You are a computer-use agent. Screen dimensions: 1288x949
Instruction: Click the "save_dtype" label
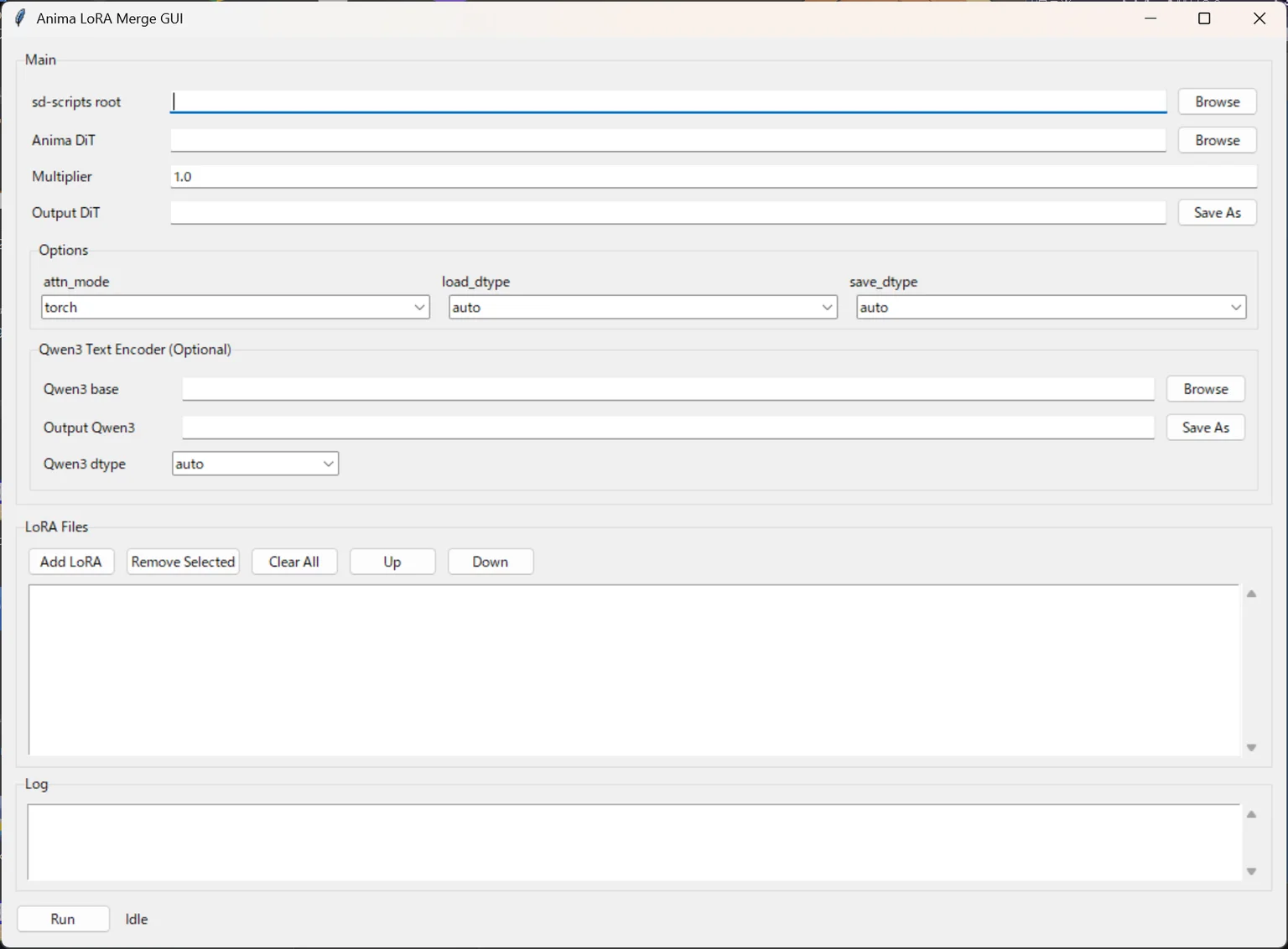[884, 282]
